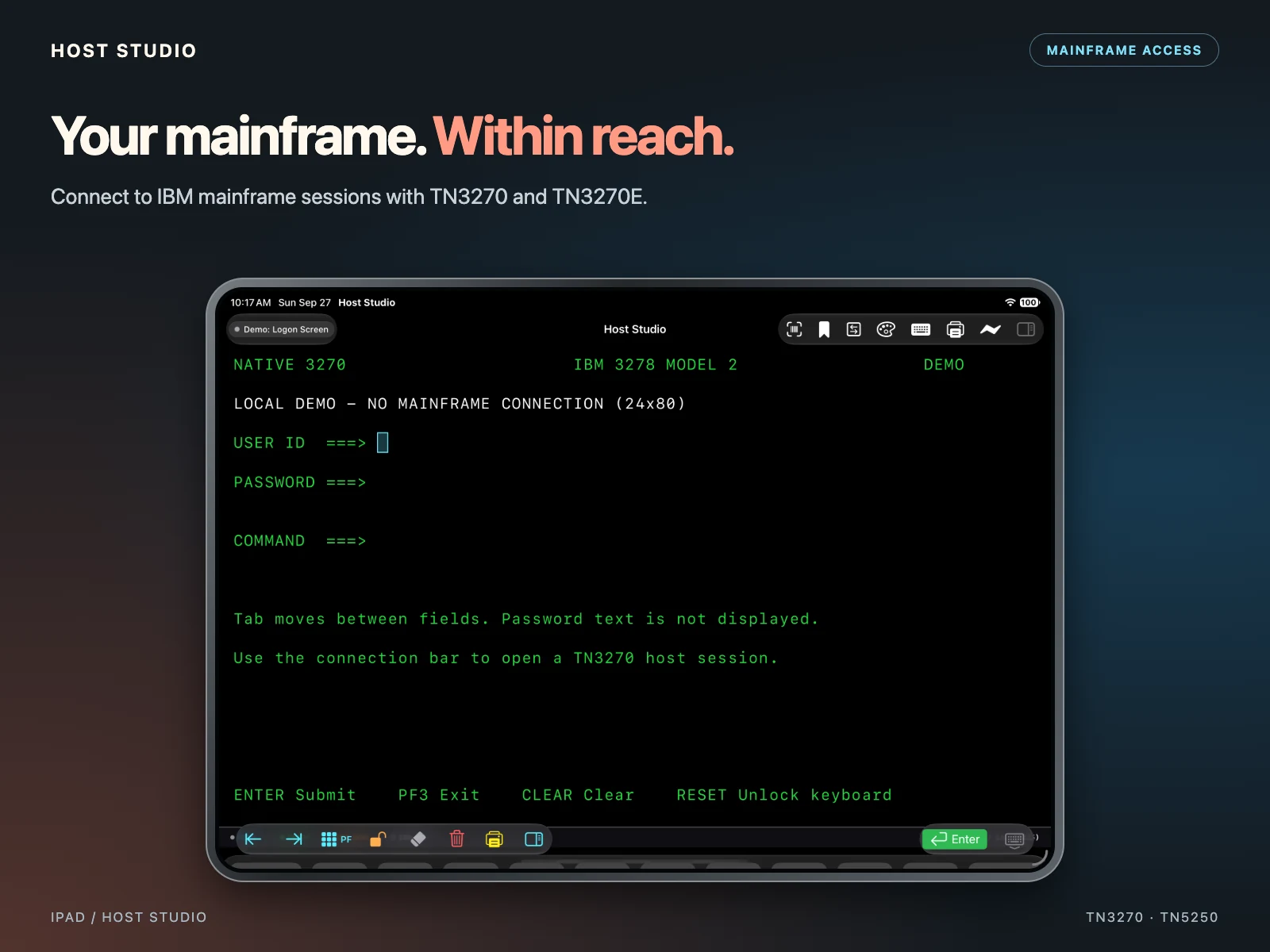The image size is (1270, 952).
Task: Click 'LOCAL DEMO – NO MAINFRAME CONNECTION' line
Action: pos(460,404)
